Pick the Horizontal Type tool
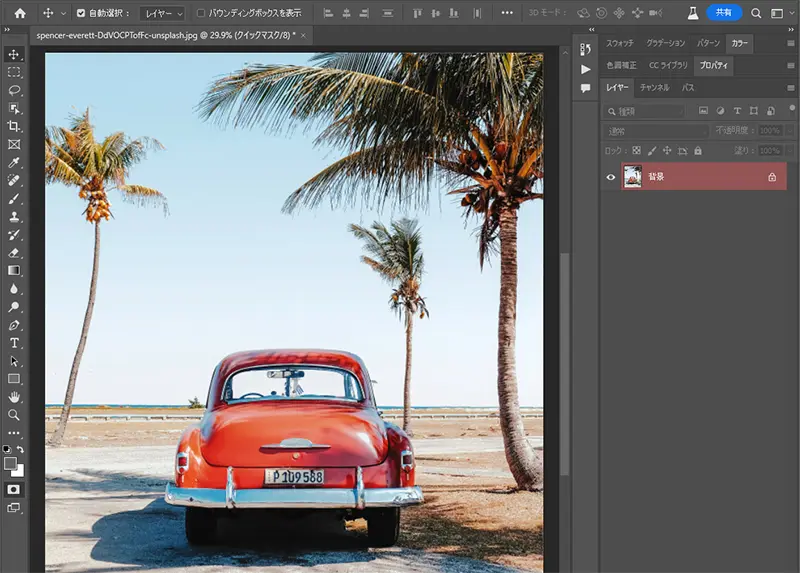 point(14,343)
